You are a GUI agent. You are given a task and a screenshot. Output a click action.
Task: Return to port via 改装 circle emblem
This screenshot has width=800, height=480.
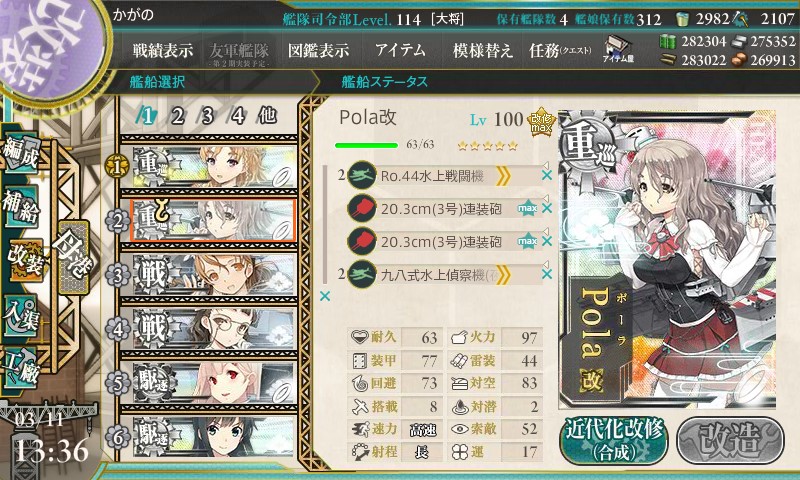point(50,43)
